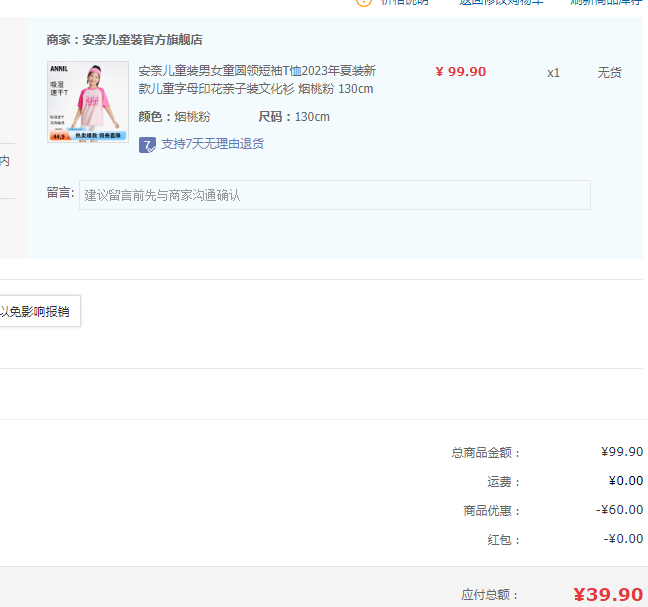This screenshot has height=607, width=648.
Task: Click the 应付总额 label
Action: pos(490,595)
